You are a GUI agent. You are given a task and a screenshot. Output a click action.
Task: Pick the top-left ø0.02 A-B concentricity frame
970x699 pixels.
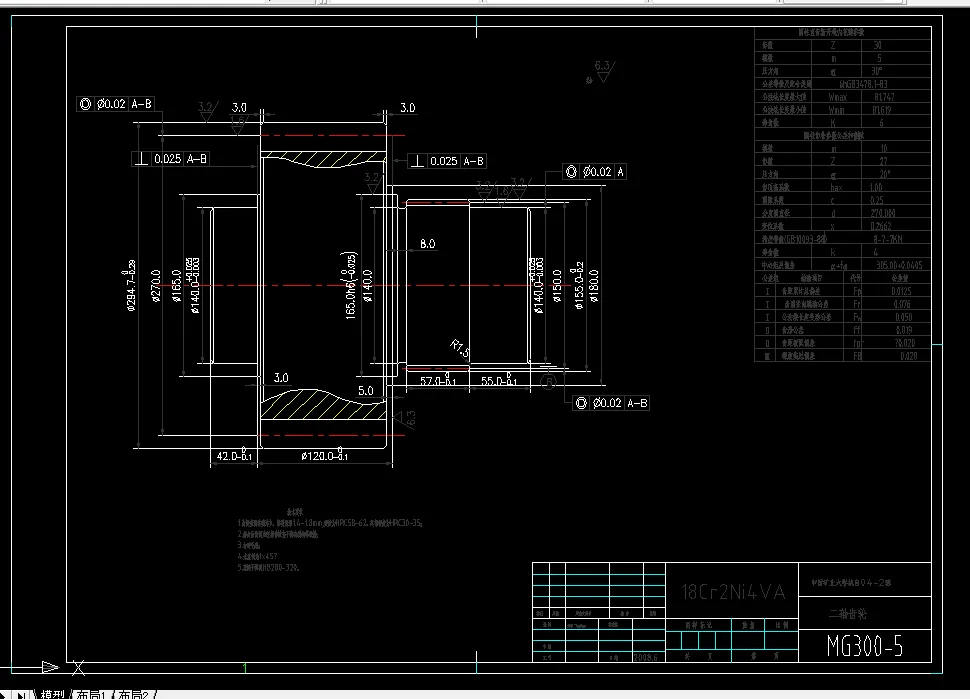pos(115,104)
